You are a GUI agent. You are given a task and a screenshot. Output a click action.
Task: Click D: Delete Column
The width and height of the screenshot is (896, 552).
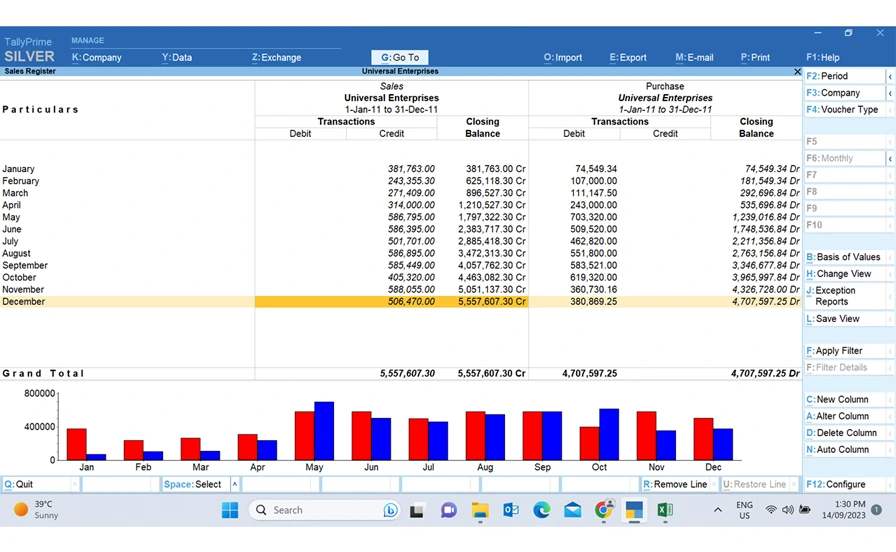coord(847,433)
